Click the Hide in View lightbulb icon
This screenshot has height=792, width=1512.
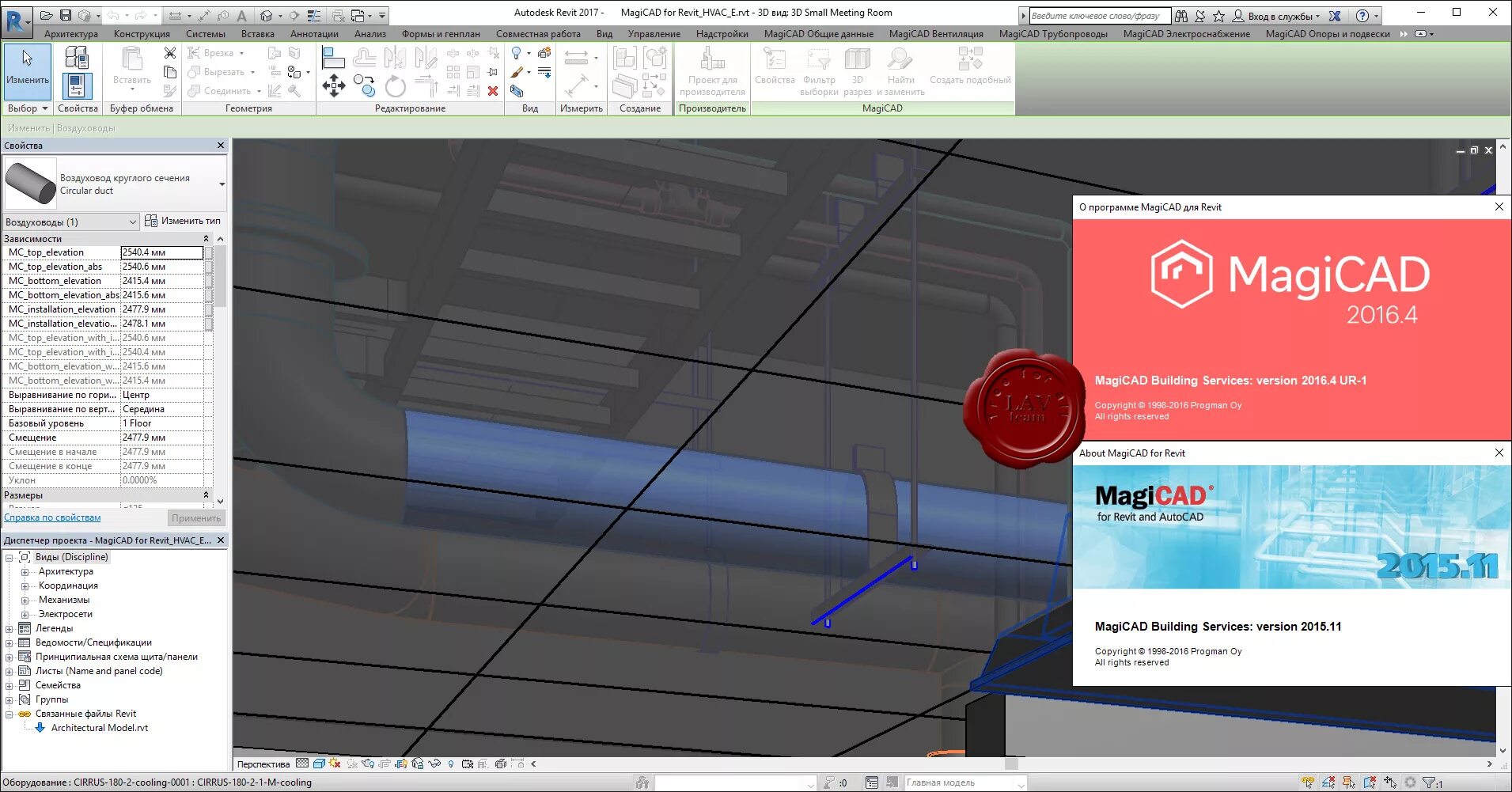pyautogui.click(x=517, y=53)
